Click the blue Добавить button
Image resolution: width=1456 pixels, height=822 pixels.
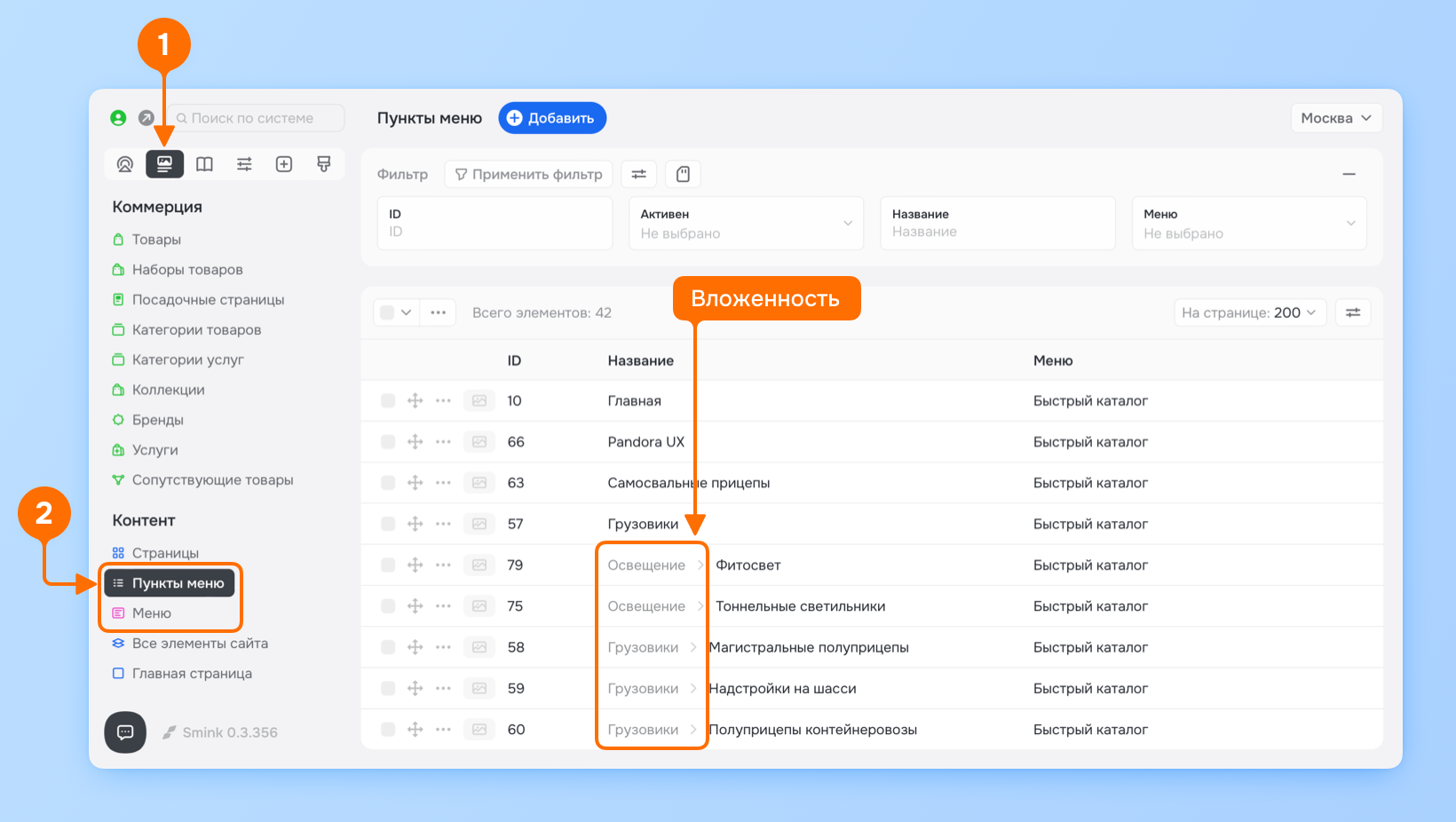click(552, 118)
